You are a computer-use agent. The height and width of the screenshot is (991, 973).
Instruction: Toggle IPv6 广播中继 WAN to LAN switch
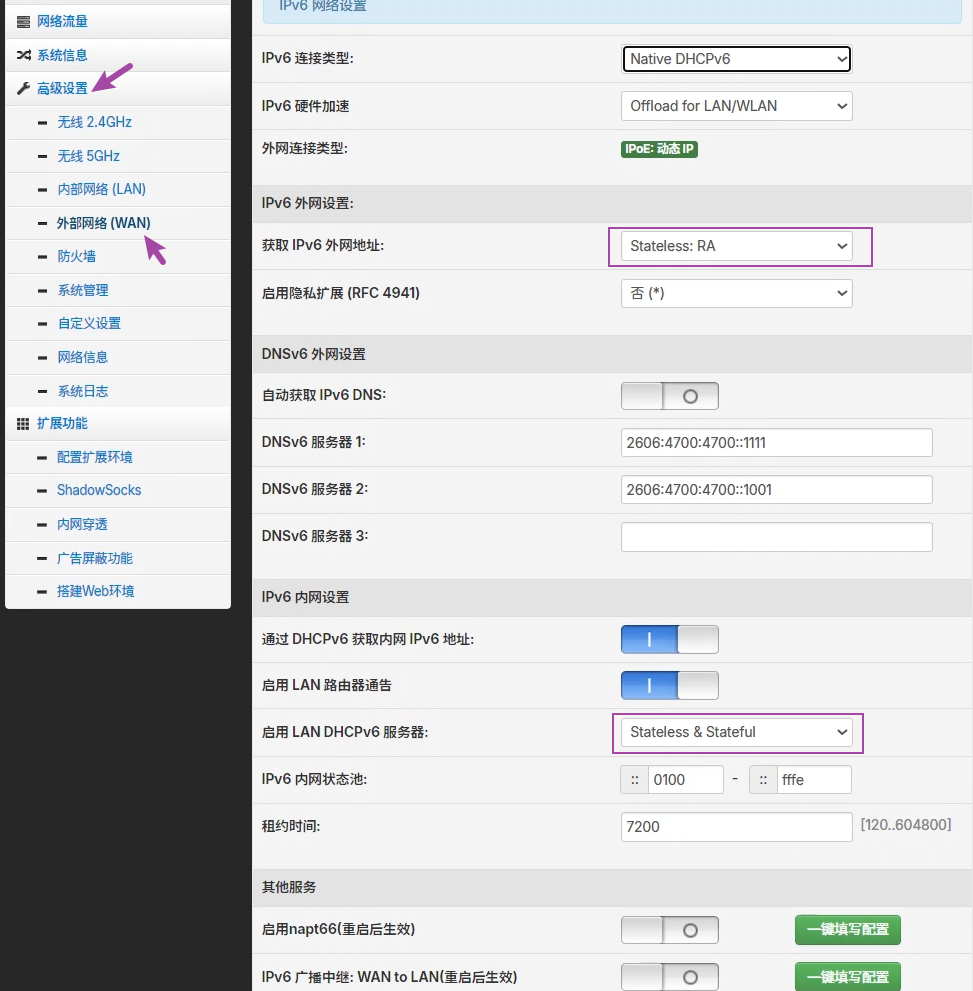670,977
